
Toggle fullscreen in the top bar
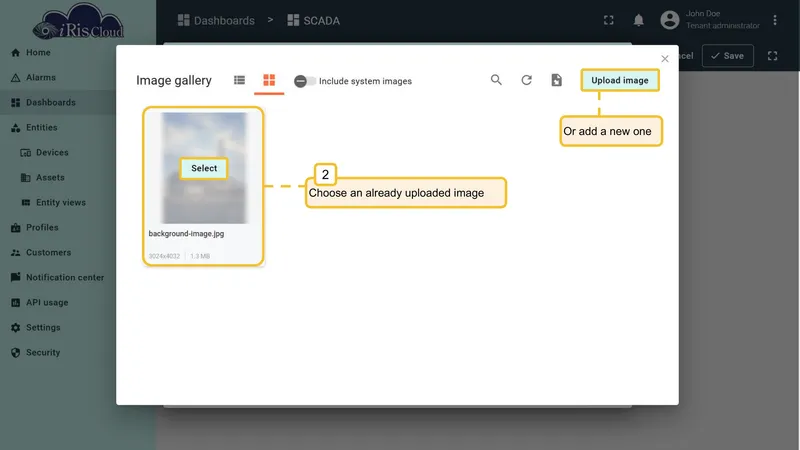point(608,20)
